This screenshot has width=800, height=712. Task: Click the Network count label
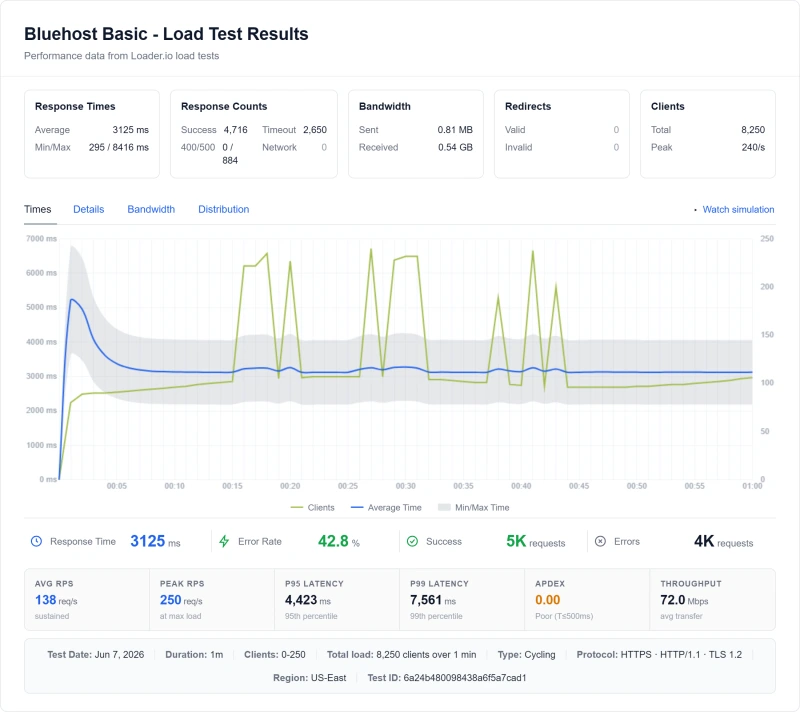point(279,147)
